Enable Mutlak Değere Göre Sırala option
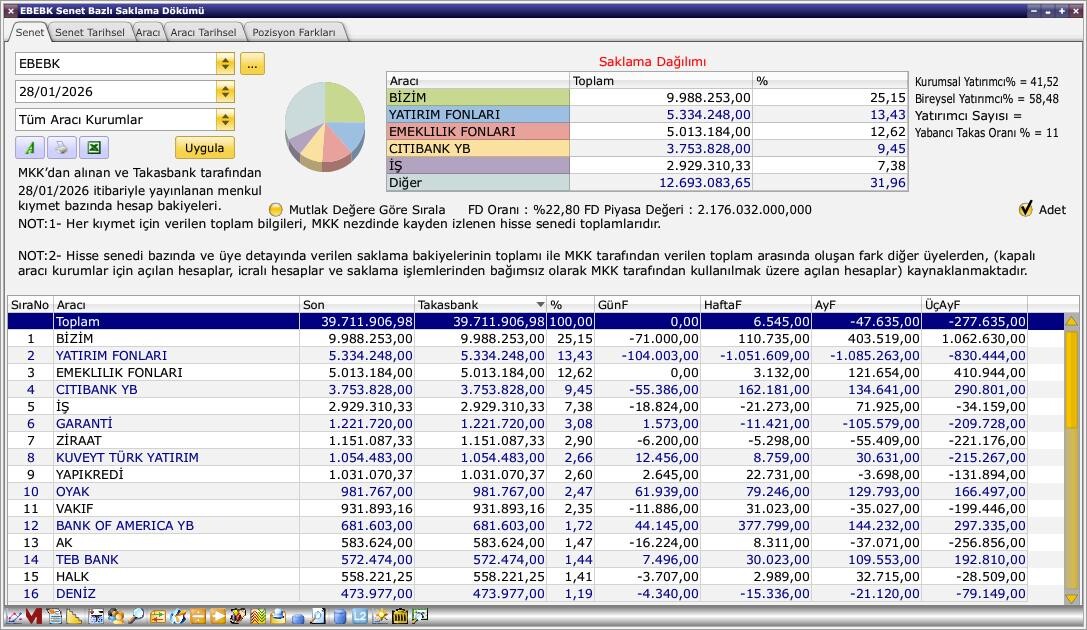Screen dimensions: 1087x630 276,210
